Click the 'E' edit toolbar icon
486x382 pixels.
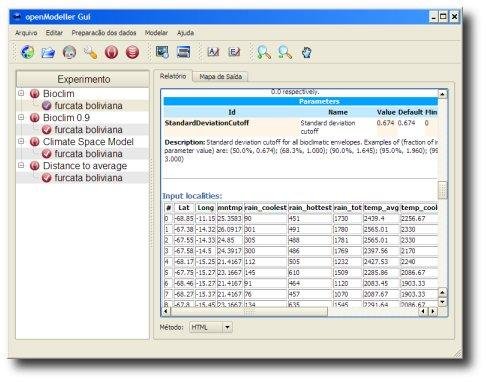(234, 52)
